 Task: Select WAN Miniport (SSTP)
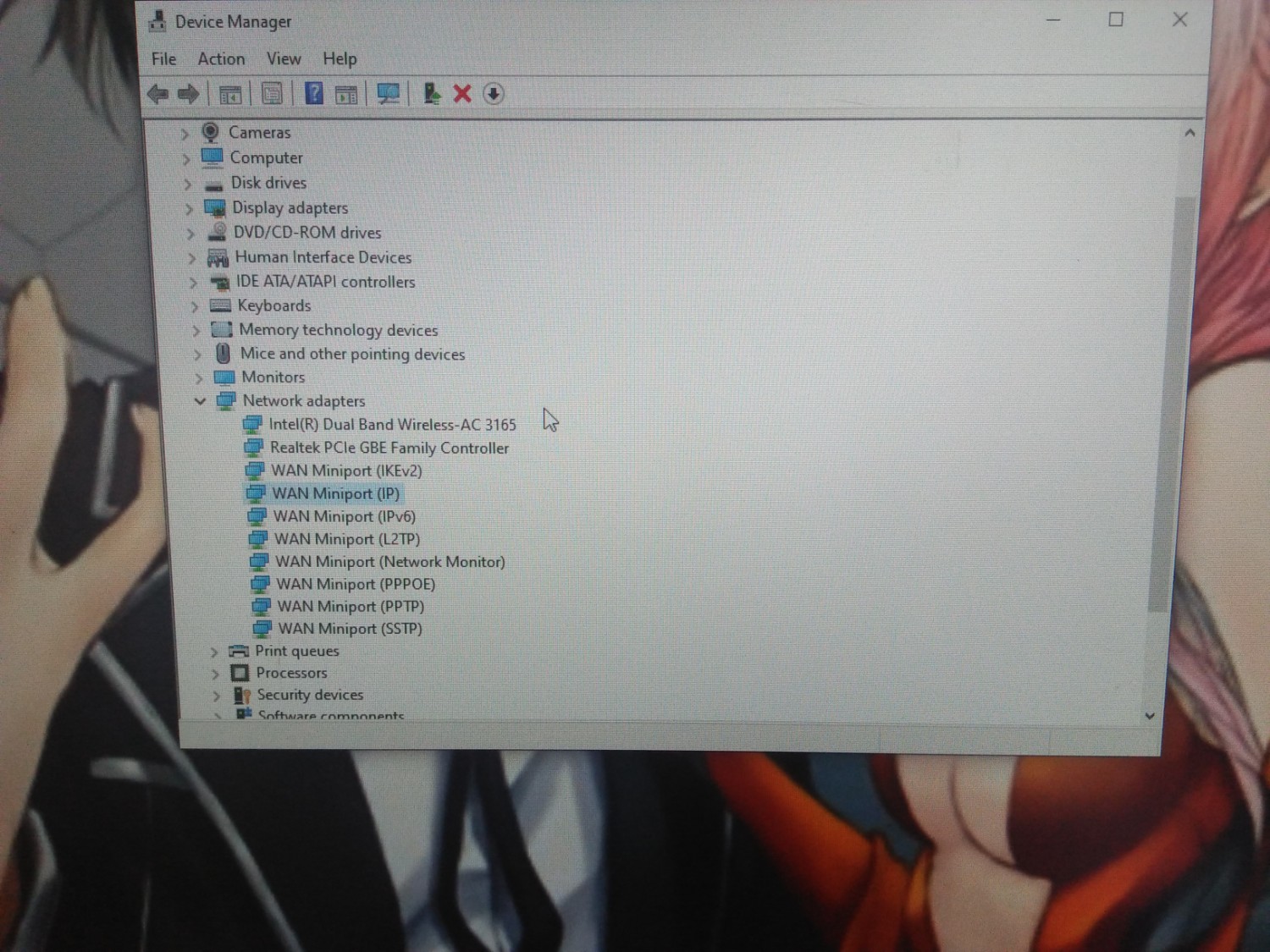[350, 629]
